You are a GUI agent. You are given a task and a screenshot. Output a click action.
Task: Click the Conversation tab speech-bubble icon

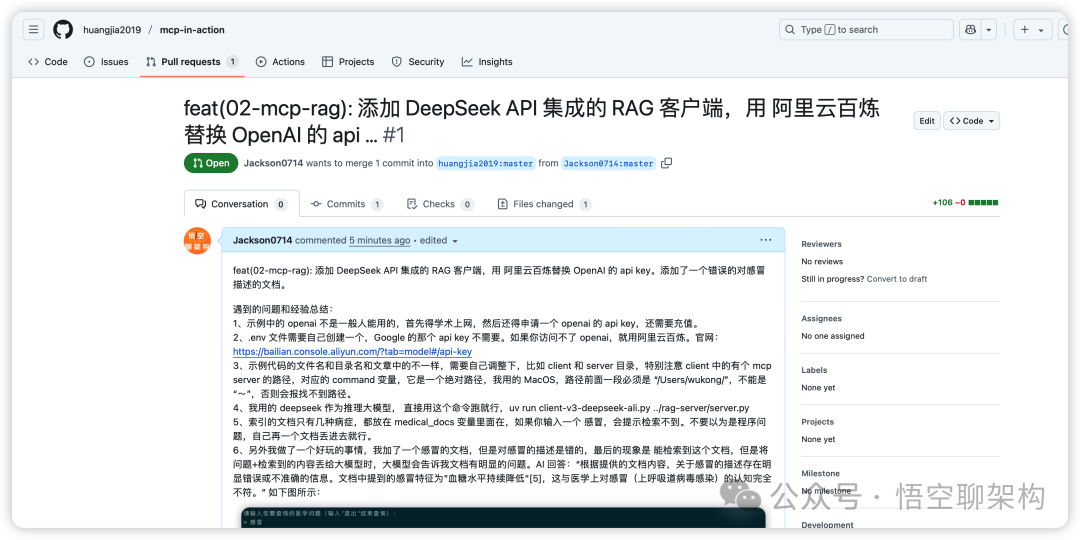point(200,204)
